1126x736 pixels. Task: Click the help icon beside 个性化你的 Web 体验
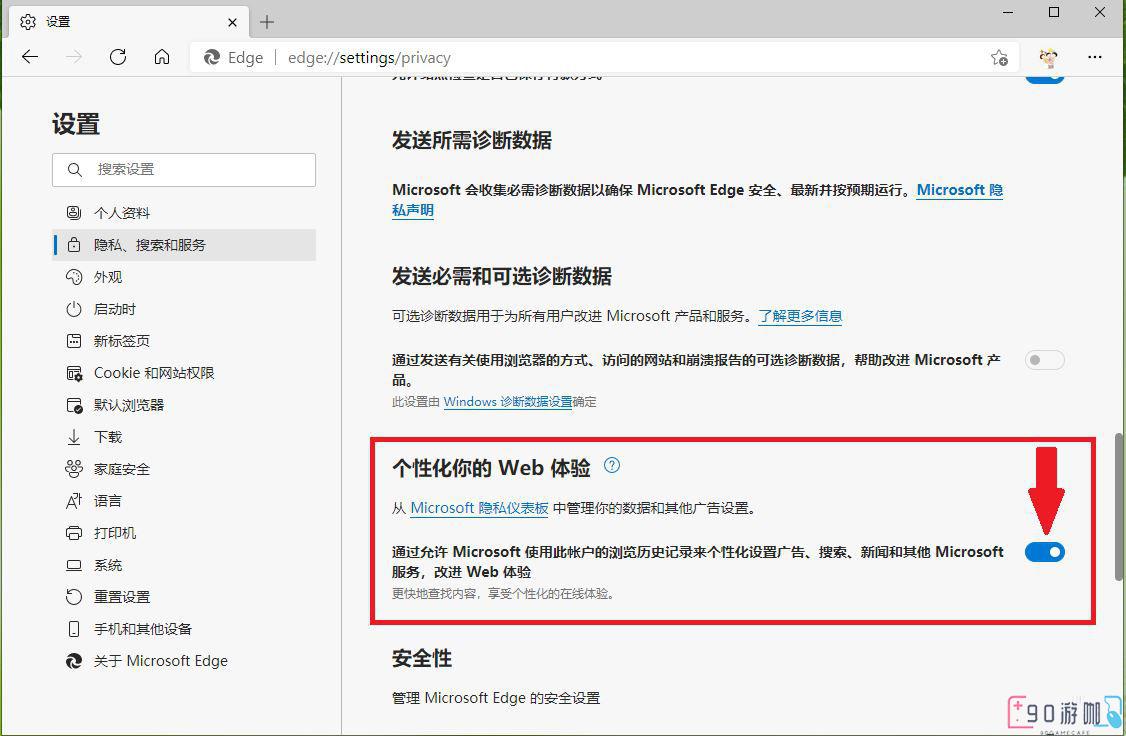point(612,465)
